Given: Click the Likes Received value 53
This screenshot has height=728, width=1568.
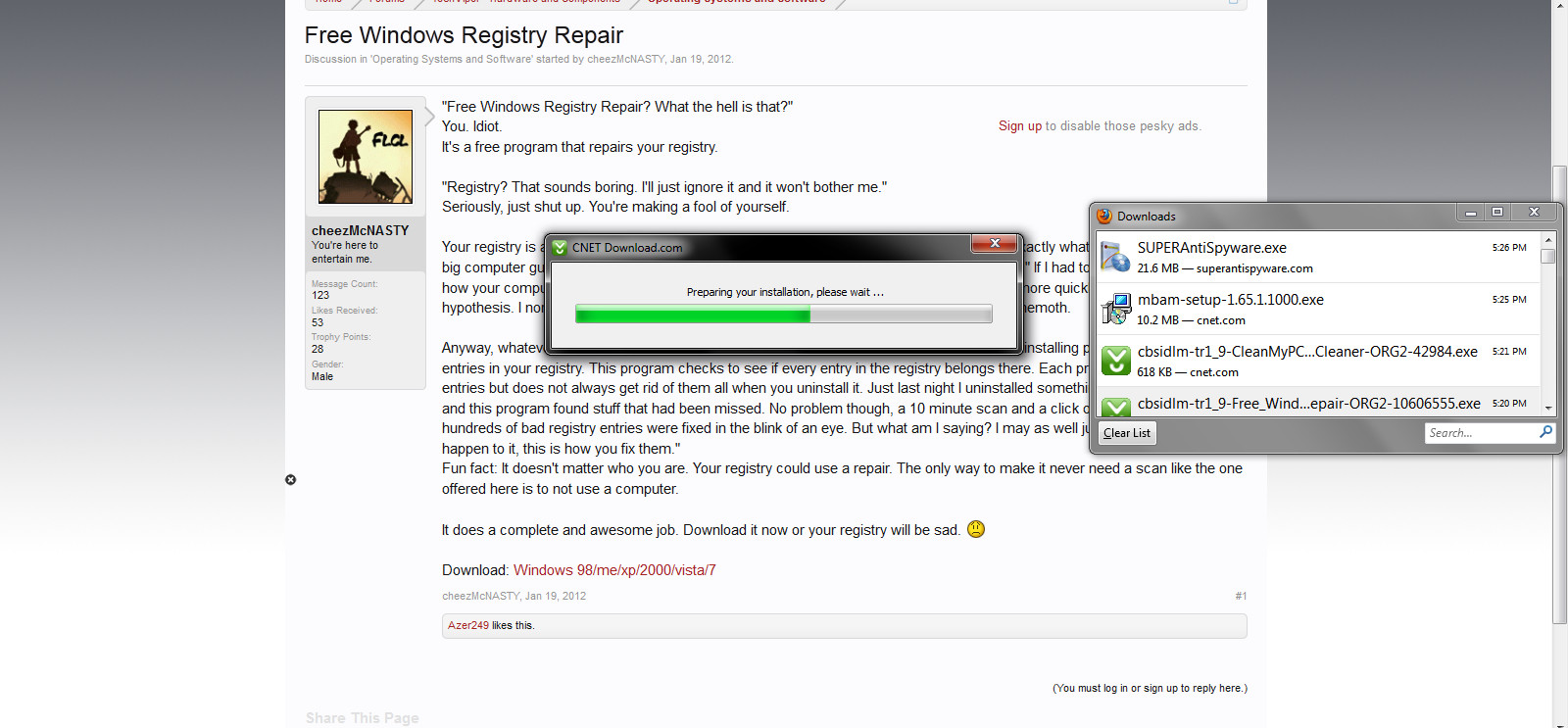Looking at the screenshot, I should point(318,322).
